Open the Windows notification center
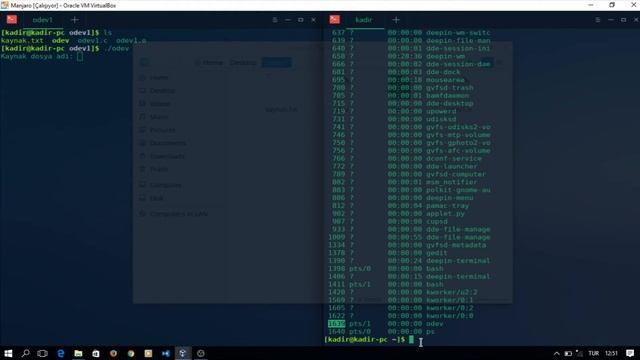640x360 pixels. [630, 353]
